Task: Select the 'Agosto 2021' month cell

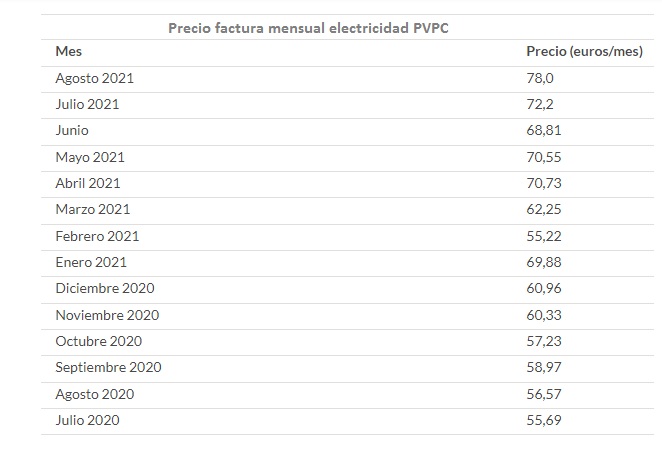Action: pos(95,78)
